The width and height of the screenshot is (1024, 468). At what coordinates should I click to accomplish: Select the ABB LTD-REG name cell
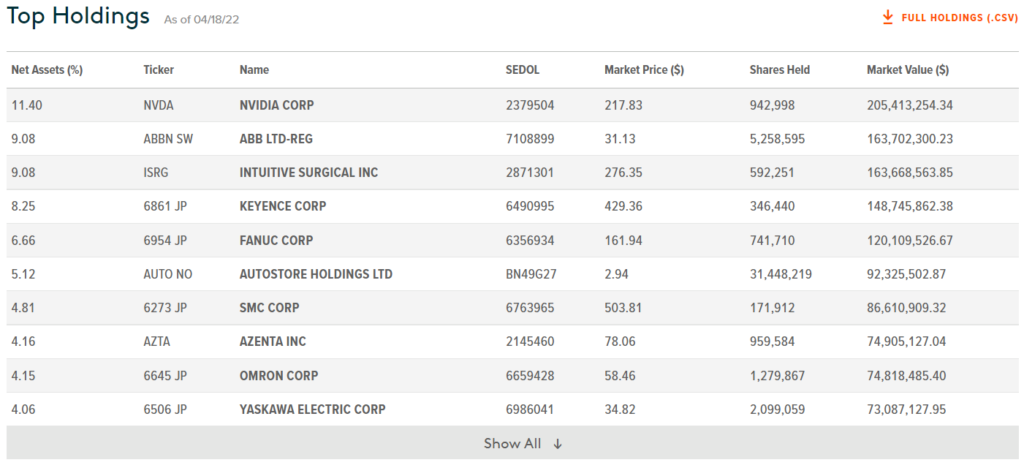(x=278, y=139)
